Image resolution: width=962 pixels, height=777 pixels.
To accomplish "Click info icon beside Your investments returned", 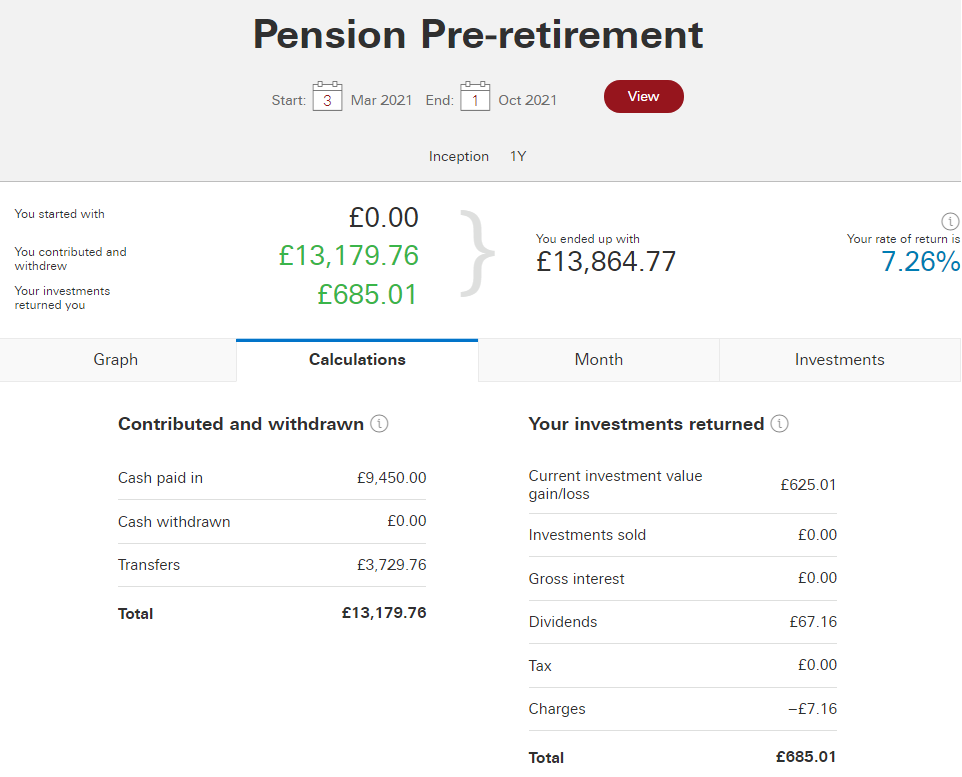I will [779, 423].
